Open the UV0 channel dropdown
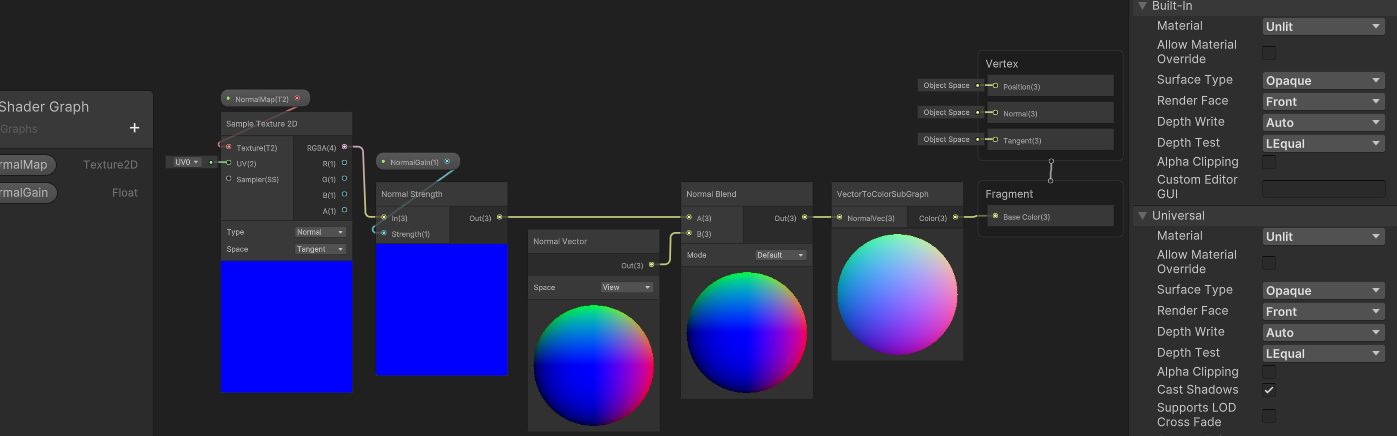 (187, 162)
